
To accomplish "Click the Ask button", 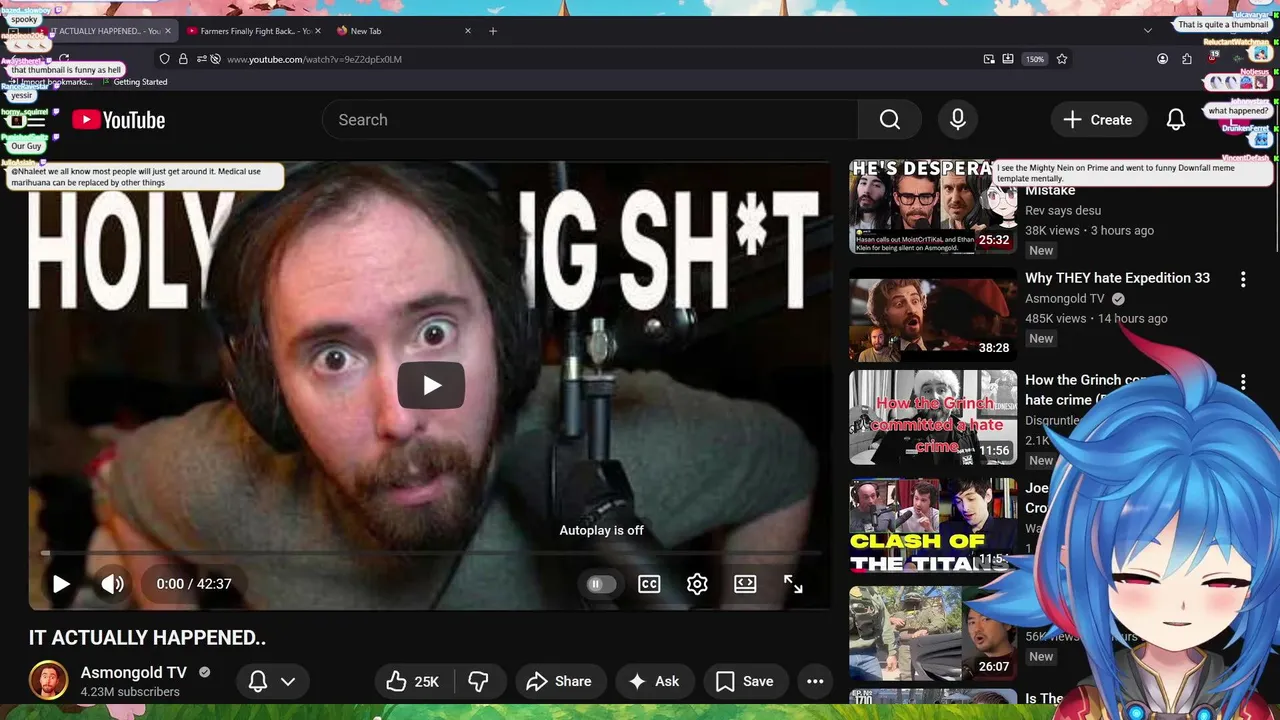I will [x=654, y=682].
